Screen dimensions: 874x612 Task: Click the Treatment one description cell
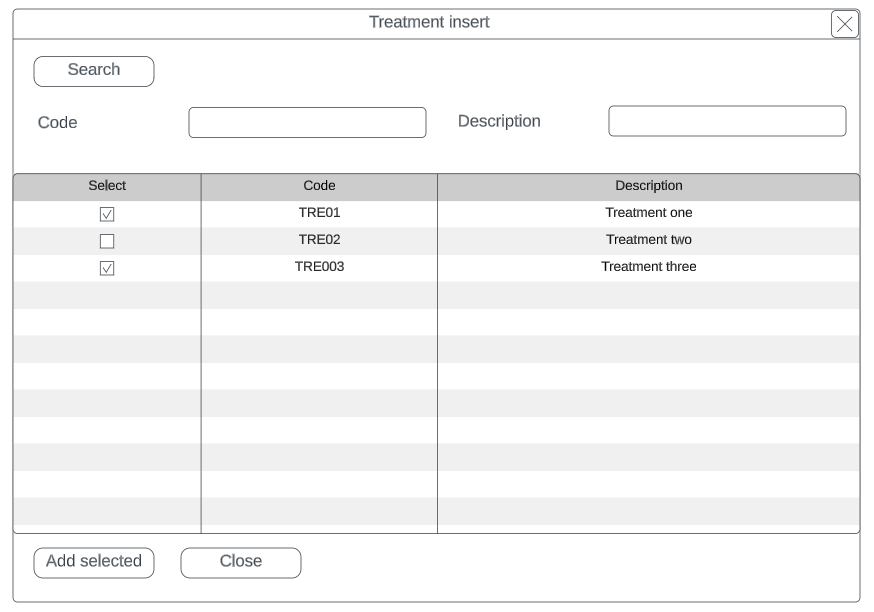[x=648, y=213]
